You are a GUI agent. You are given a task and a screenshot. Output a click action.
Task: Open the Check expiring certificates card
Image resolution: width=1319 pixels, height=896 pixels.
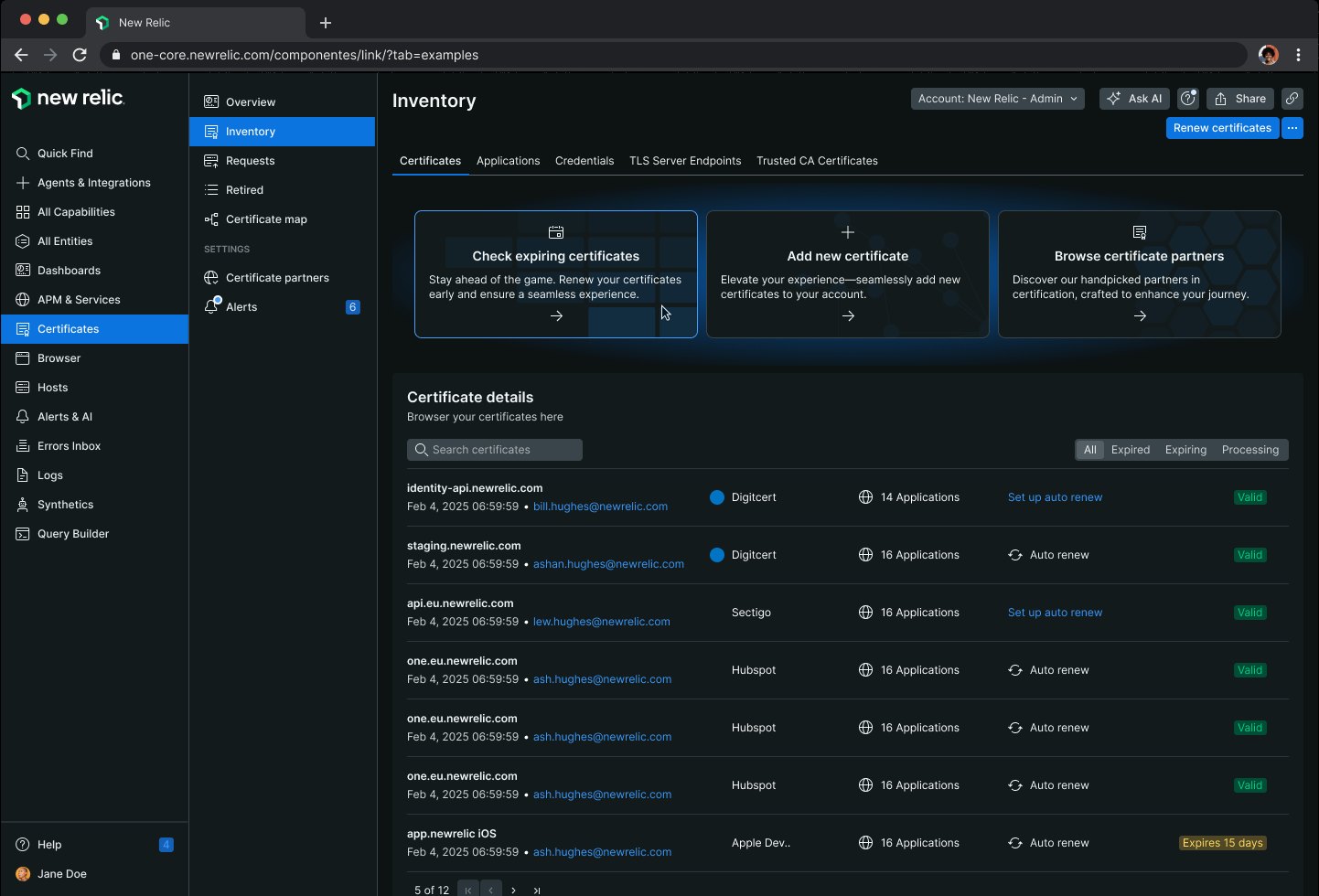[x=556, y=274]
